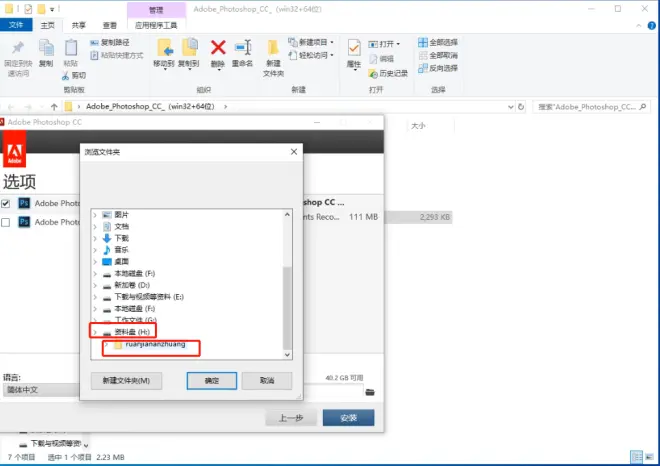Select the ruanjiananzhuang folder in tree
This screenshot has height=466, width=660.
tap(155, 344)
